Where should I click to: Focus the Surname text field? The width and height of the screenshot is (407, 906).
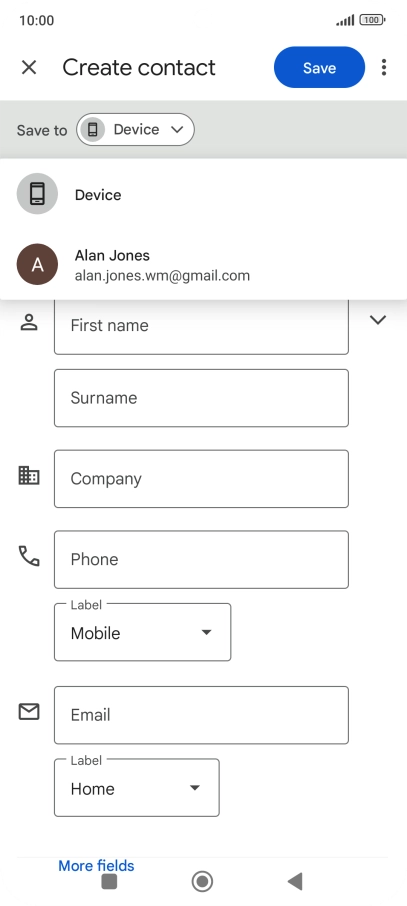coord(201,398)
